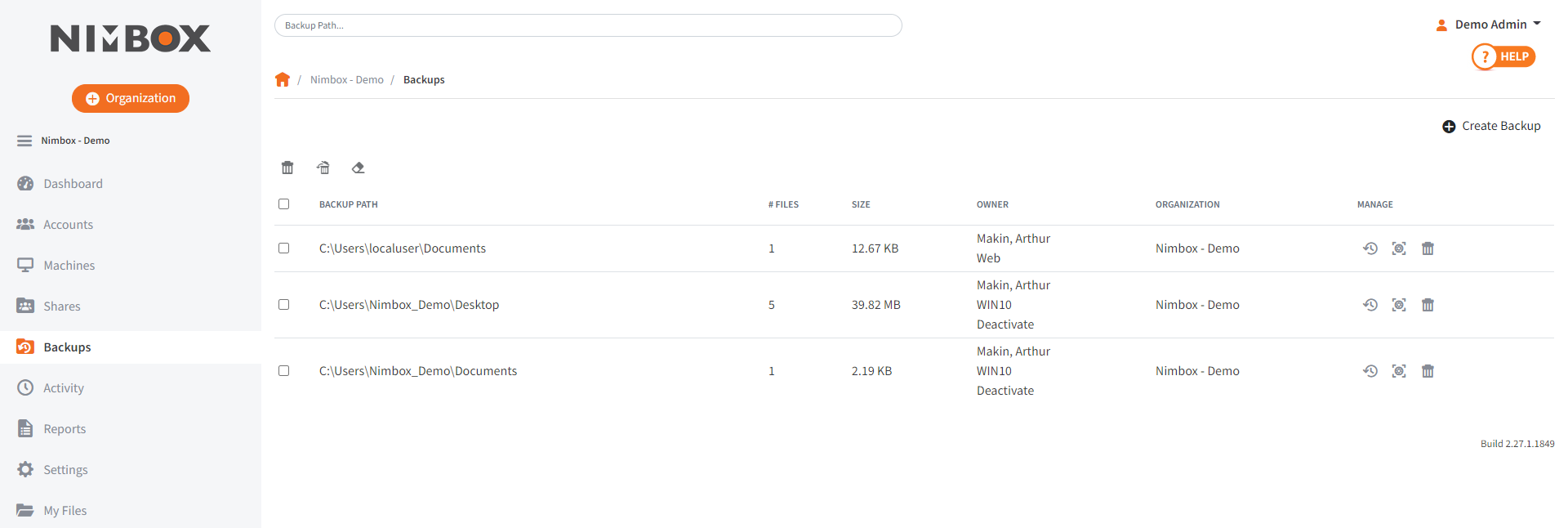Sort by the BACKUP PATH column header
Image resolution: width=1568 pixels, height=528 pixels.
point(349,204)
